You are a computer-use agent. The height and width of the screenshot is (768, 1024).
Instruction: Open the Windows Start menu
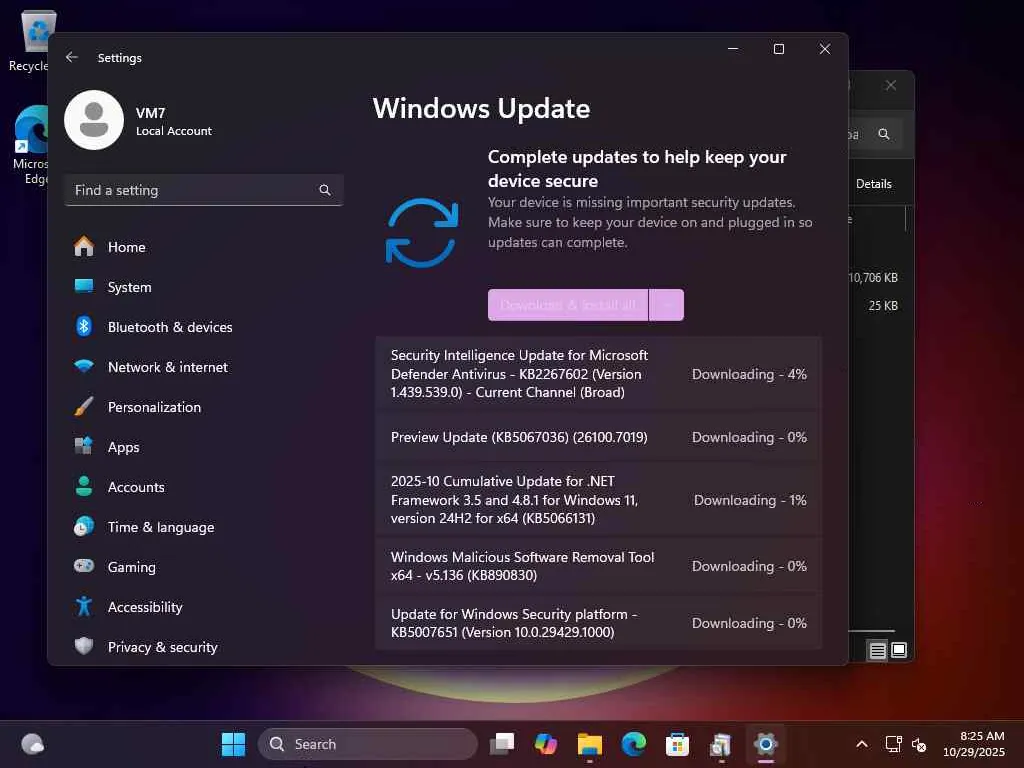click(233, 744)
